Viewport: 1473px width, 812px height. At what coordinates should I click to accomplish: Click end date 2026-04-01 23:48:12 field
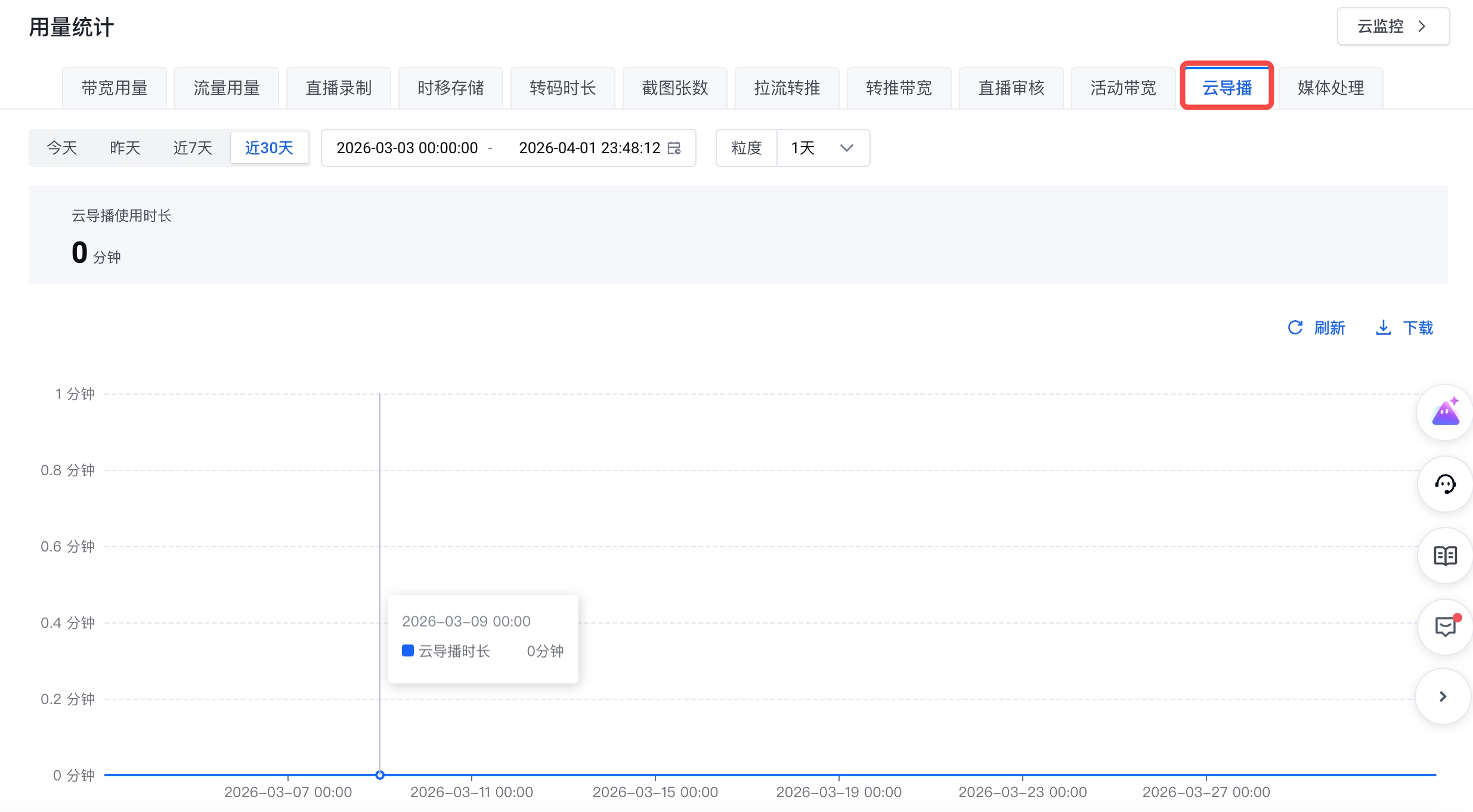click(590, 148)
